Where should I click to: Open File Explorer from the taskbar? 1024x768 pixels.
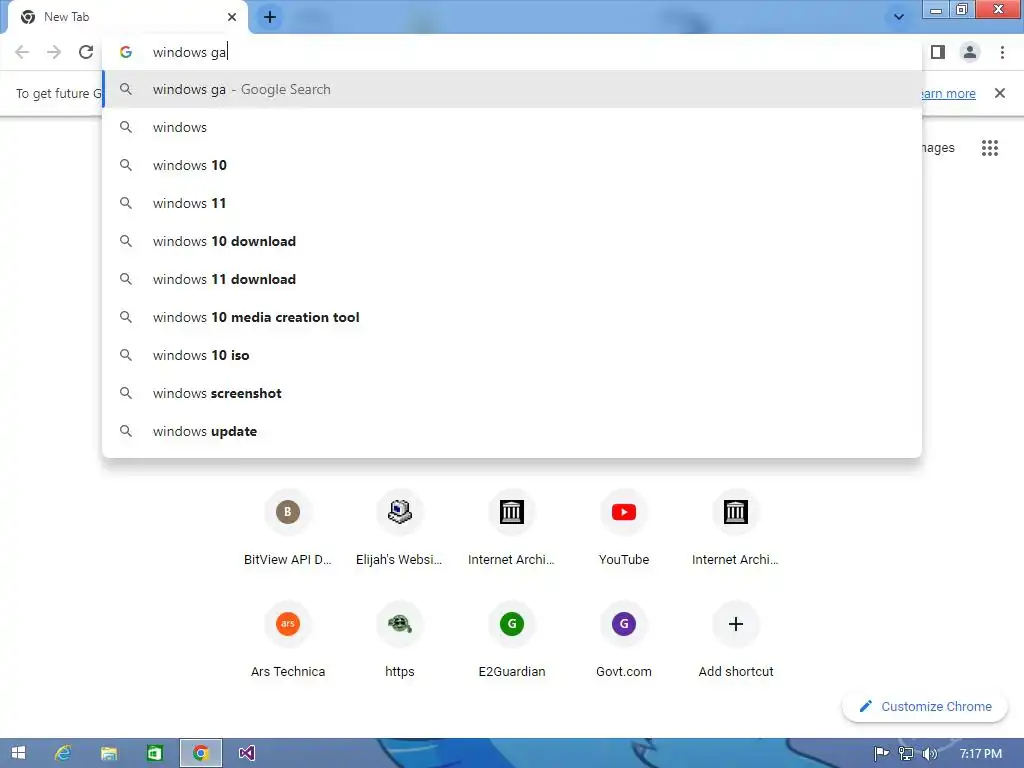(108, 753)
